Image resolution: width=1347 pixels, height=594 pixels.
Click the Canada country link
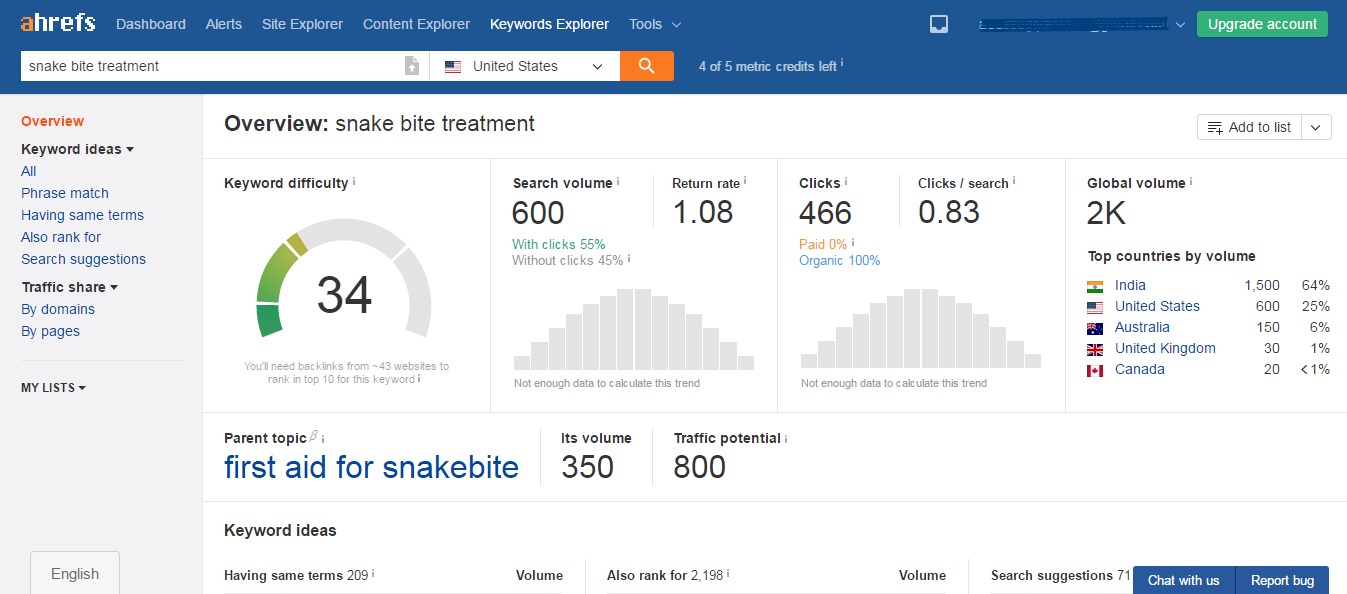tap(1140, 369)
